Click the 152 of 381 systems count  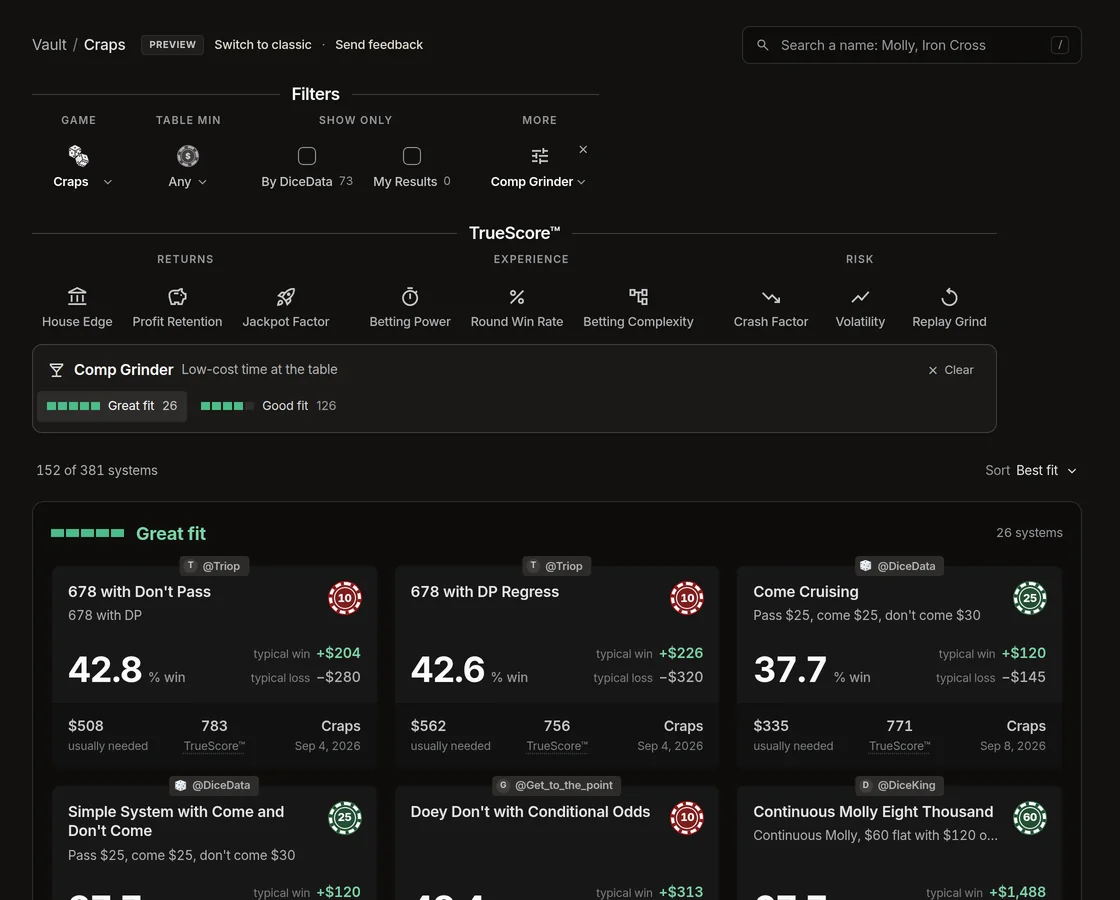tap(97, 470)
